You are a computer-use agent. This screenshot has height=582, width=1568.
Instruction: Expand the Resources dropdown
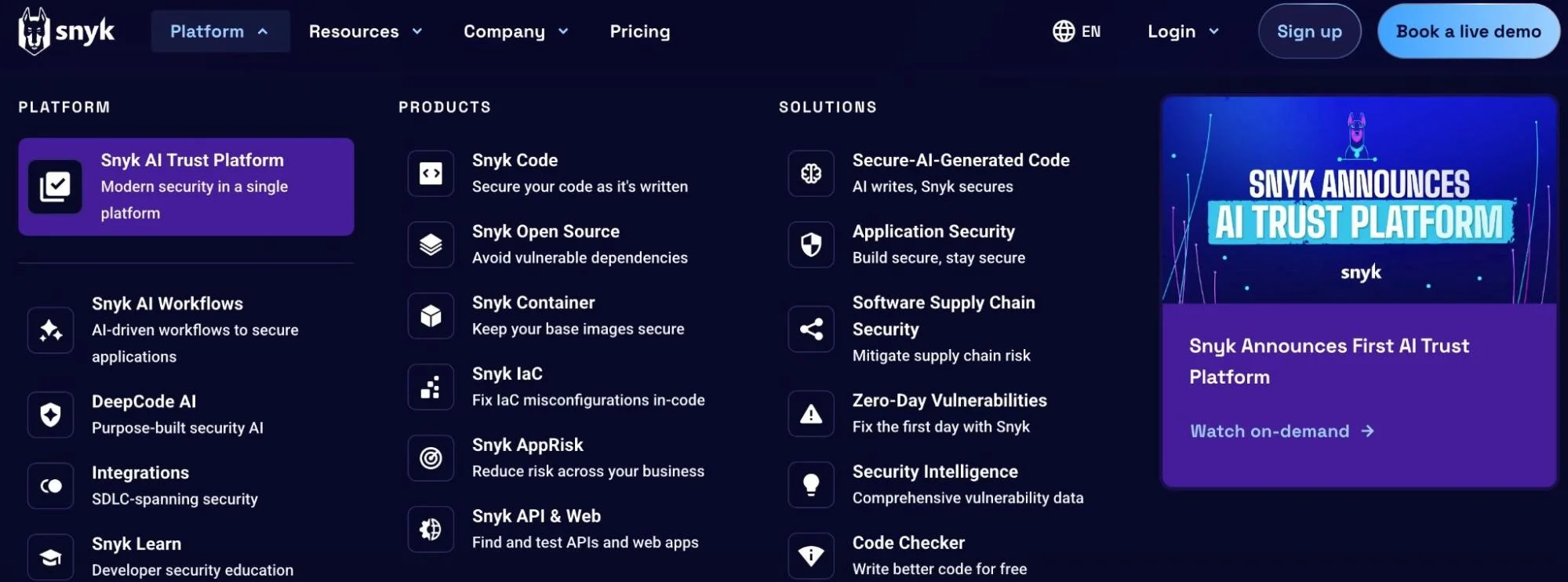tap(366, 31)
